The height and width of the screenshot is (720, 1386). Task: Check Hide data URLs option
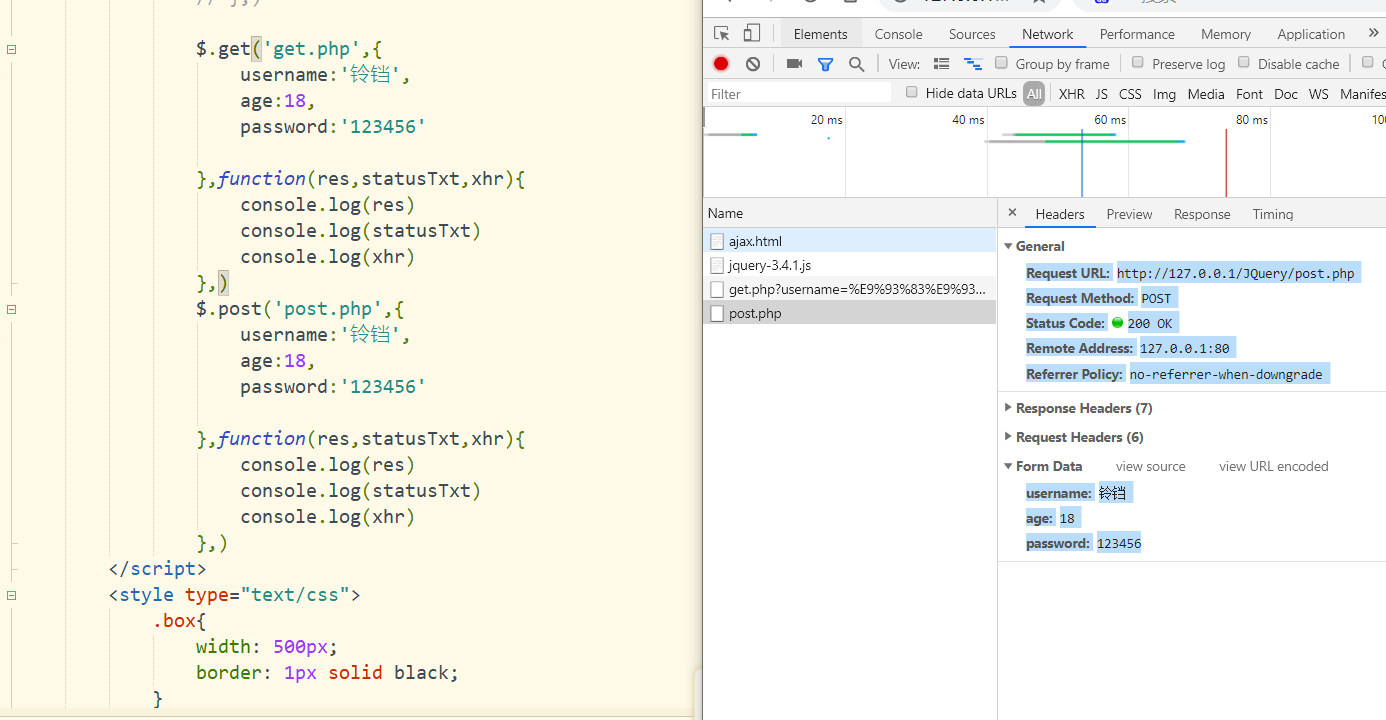[x=912, y=92]
